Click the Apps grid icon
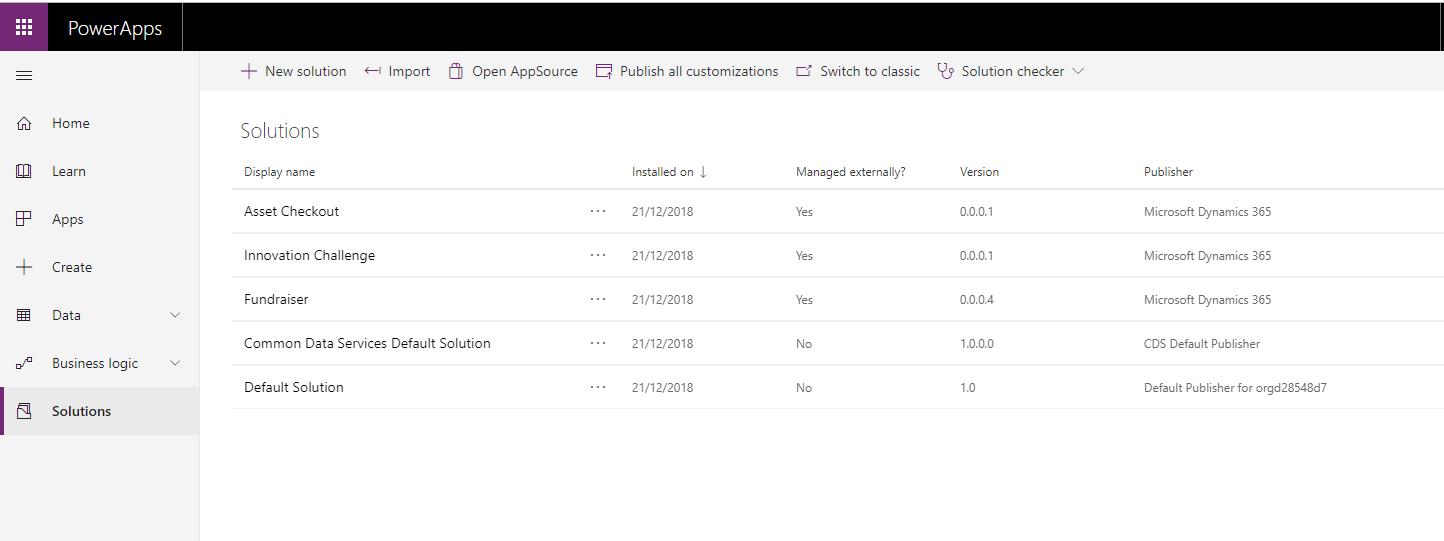 (24, 219)
